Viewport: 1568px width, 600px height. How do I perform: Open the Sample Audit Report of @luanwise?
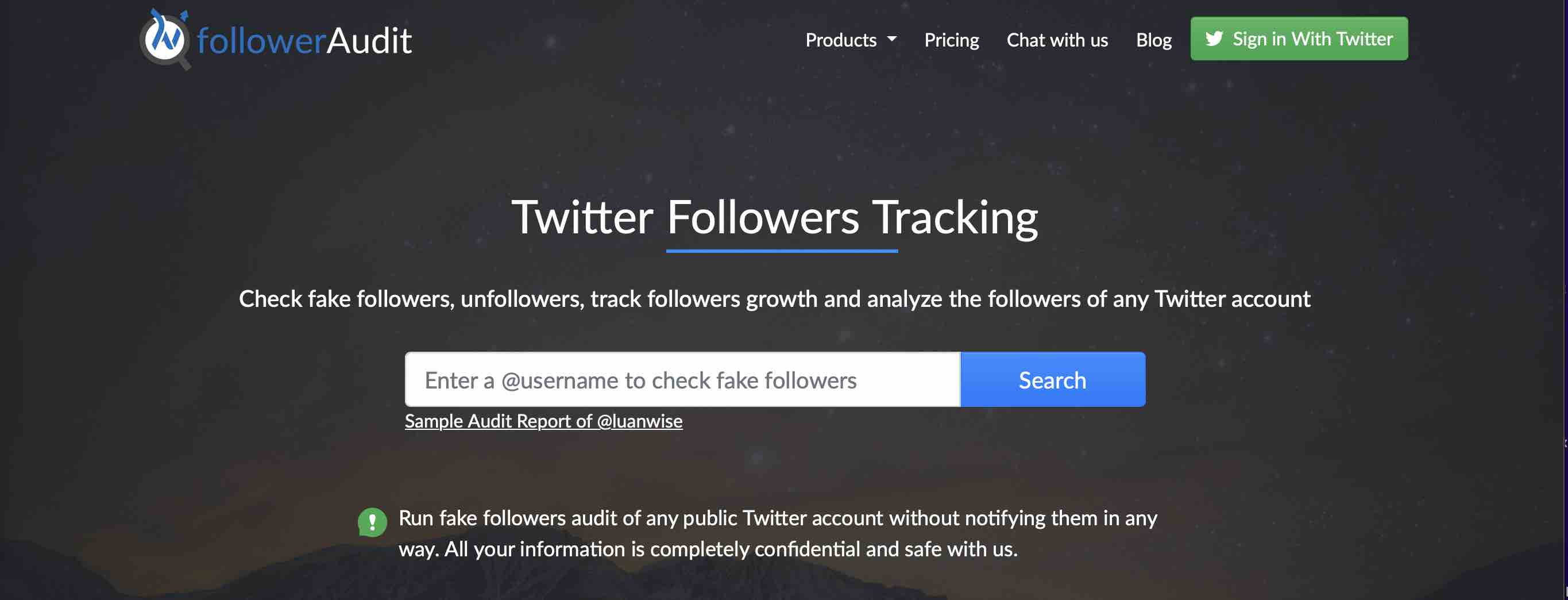point(543,420)
